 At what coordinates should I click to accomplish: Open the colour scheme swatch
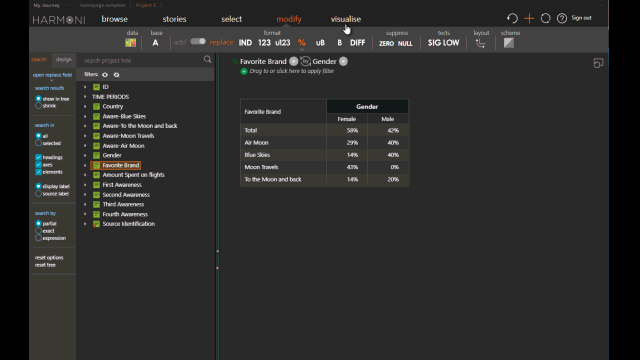(509, 43)
